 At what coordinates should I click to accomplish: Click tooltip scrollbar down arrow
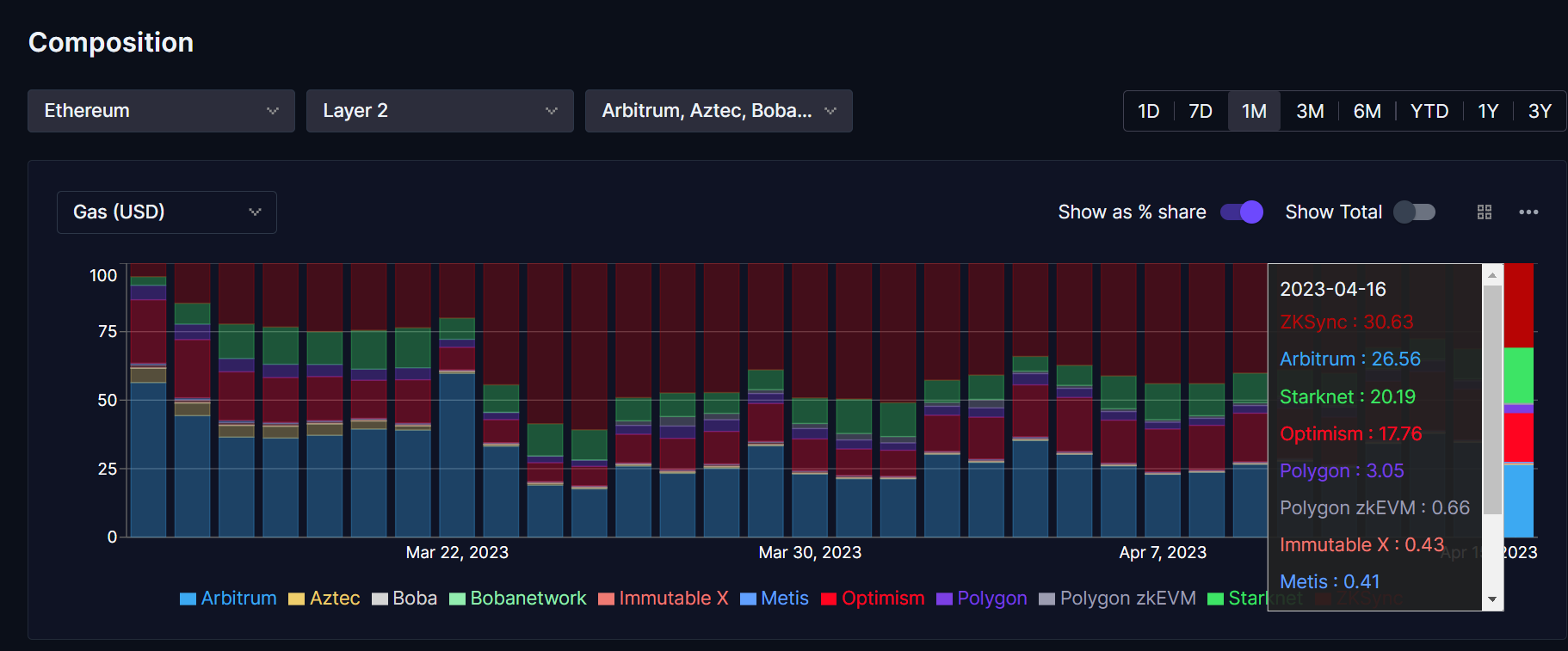point(1492,599)
